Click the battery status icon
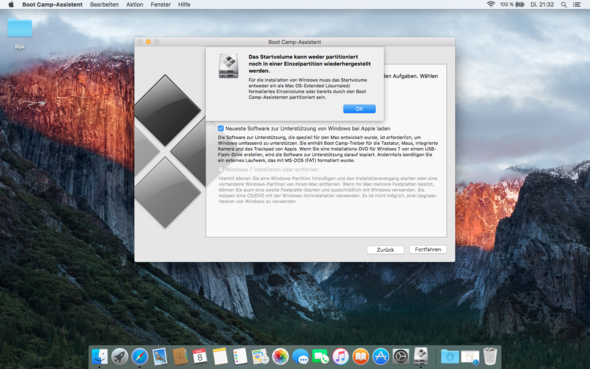 520,5
